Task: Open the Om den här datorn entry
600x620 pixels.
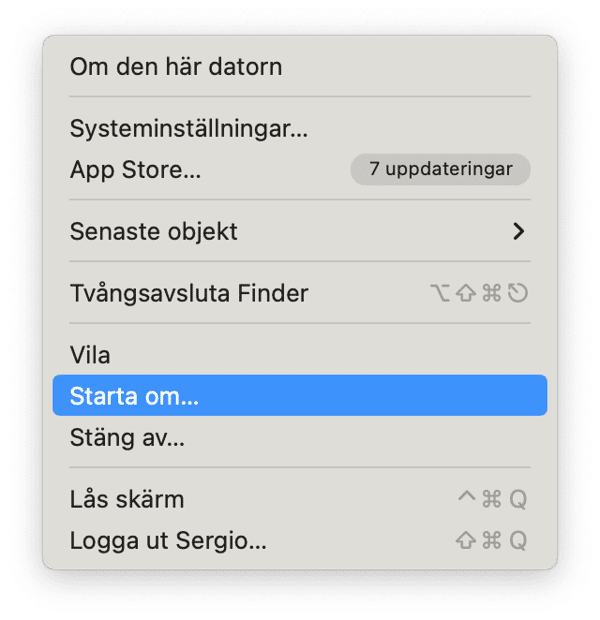Action: pos(176,67)
